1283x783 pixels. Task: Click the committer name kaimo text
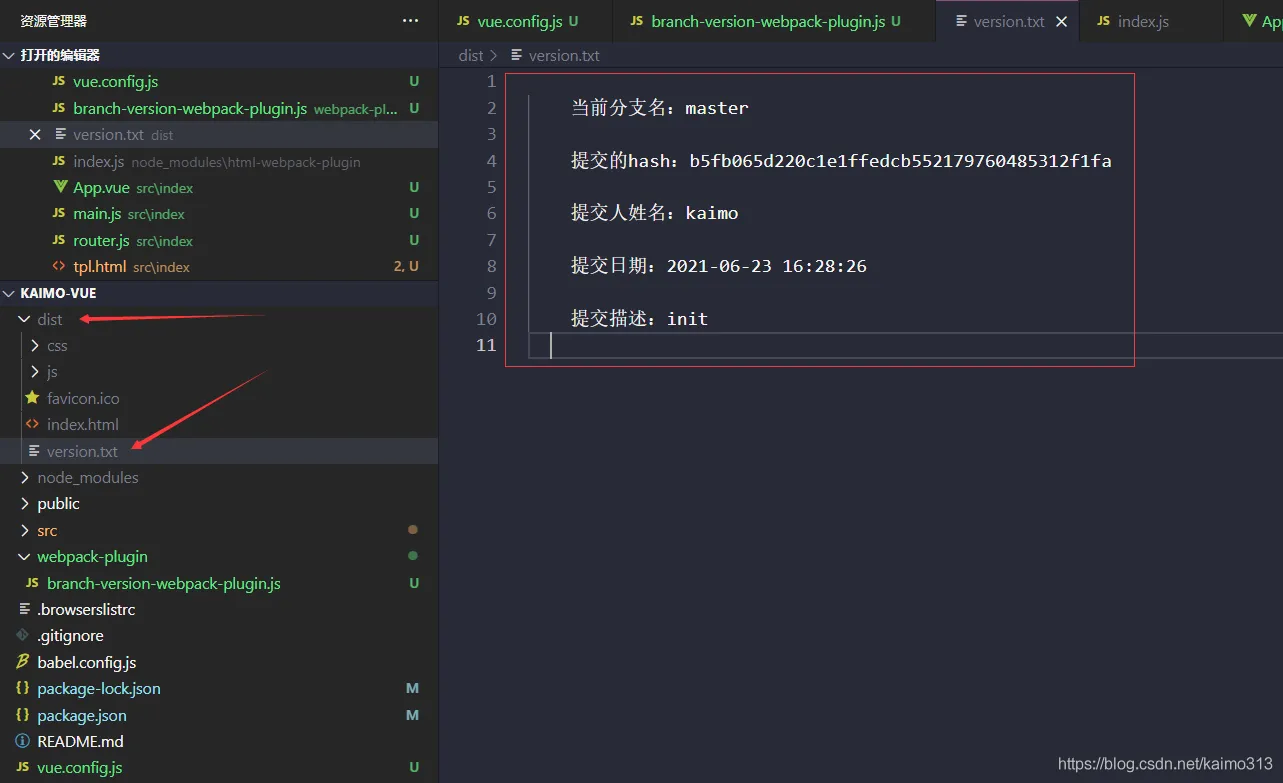pos(712,213)
